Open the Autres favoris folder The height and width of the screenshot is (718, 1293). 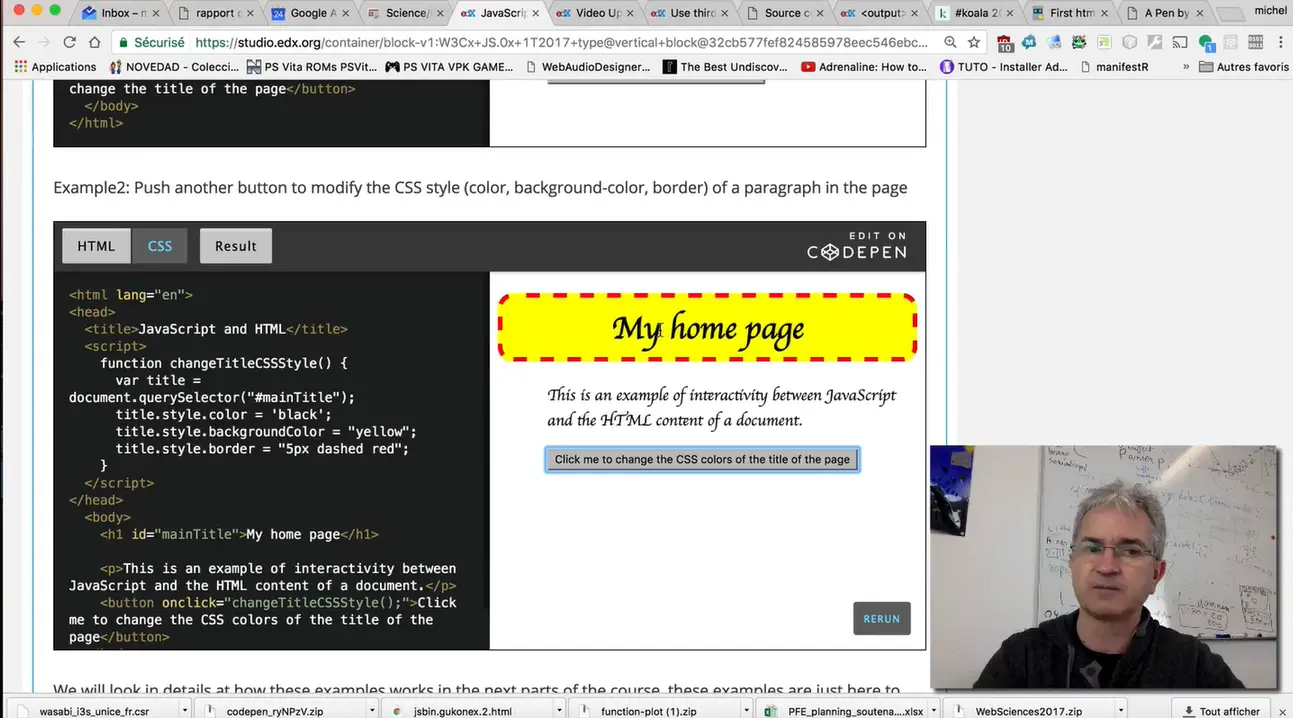(1244, 67)
